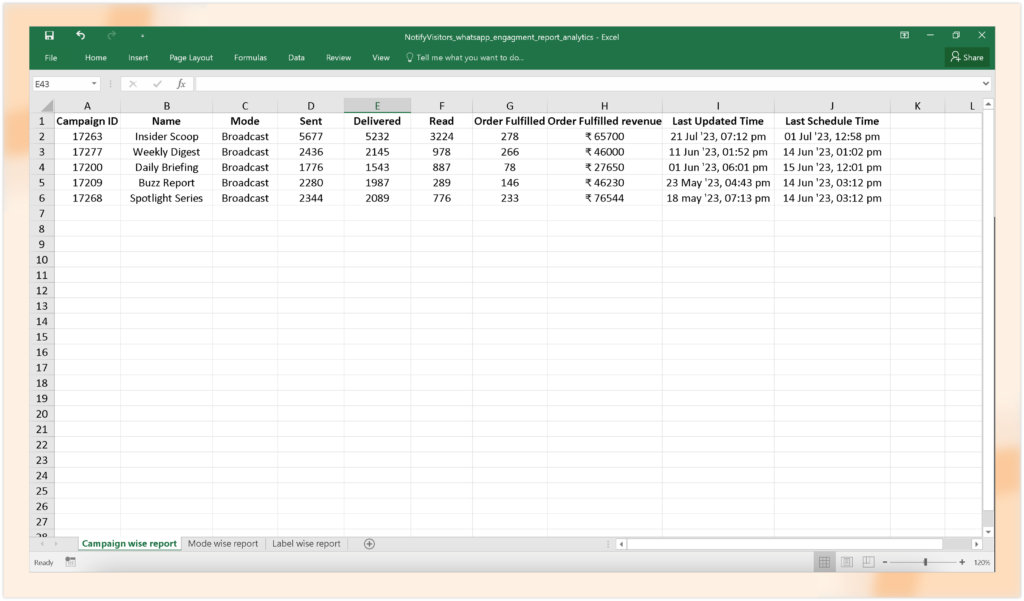The height and width of the screenshot is (601, 1024).
Task: Open the Formulas ribbon tab
Action: (250, 58)
